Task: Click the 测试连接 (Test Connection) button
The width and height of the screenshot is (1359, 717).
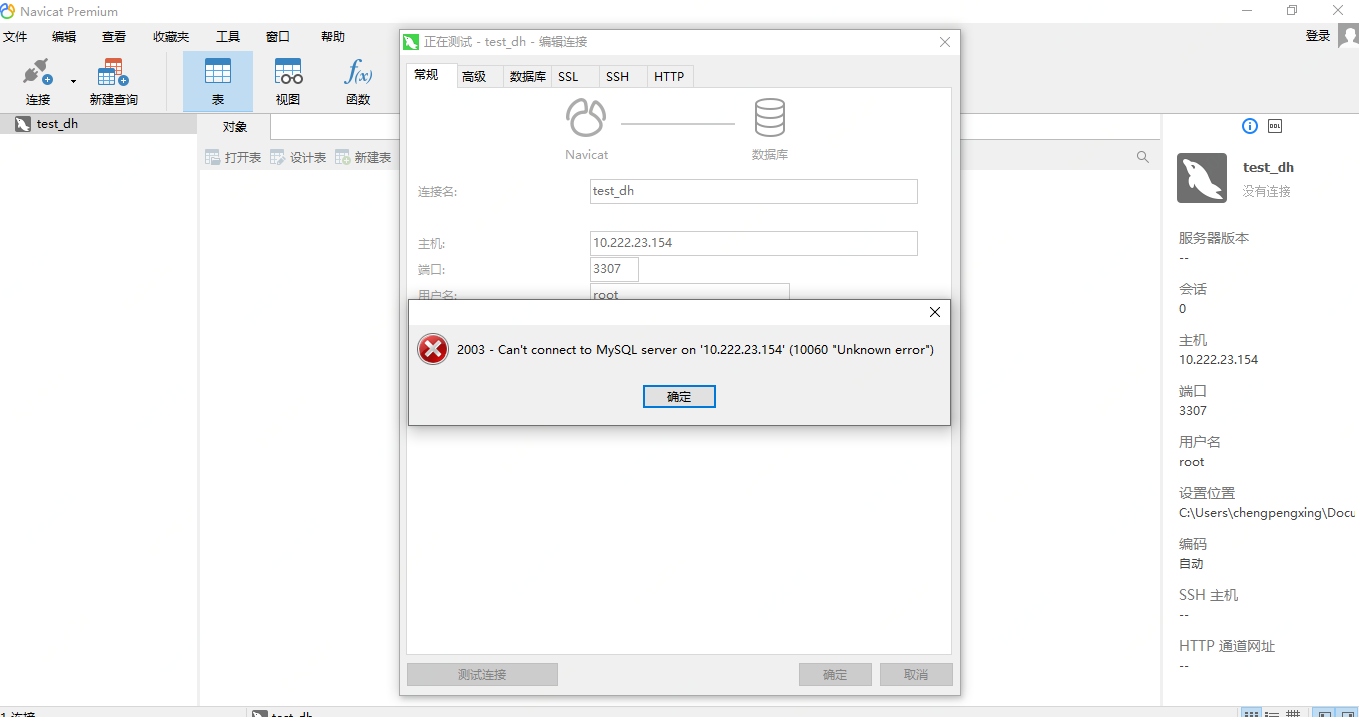Action: pos(482,673)
